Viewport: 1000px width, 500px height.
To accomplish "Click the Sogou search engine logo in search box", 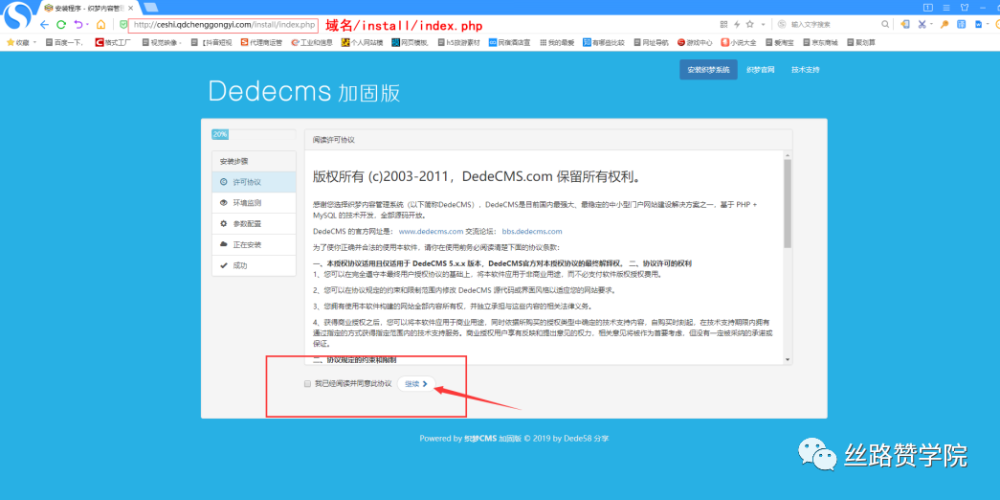I will click(782, 24).
